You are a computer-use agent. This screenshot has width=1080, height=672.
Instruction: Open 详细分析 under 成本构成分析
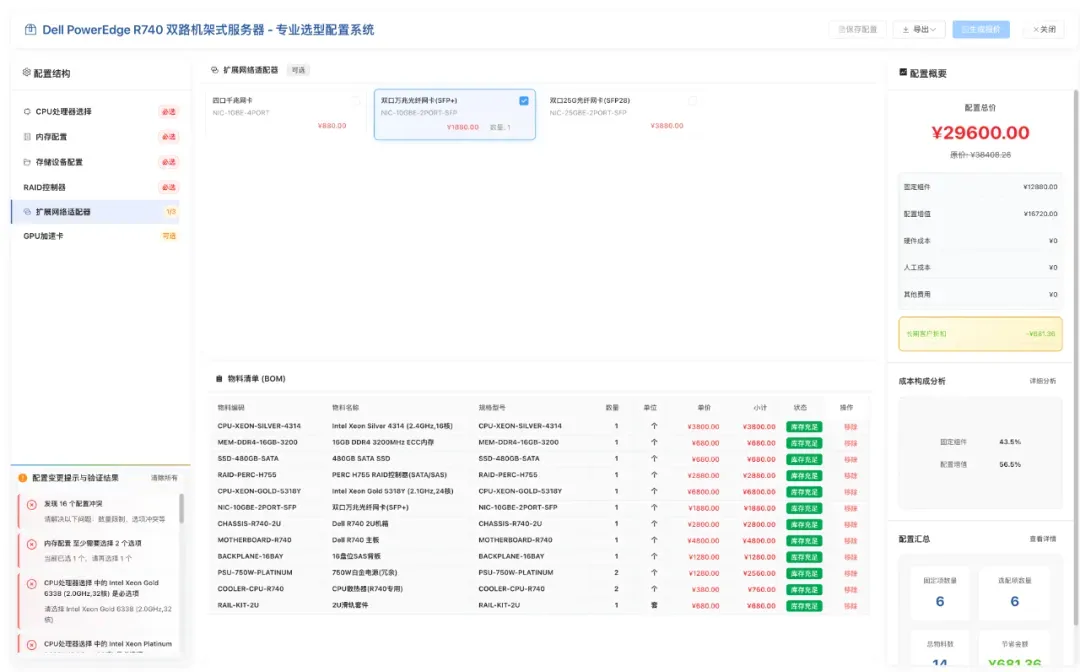coord(1043,381)
